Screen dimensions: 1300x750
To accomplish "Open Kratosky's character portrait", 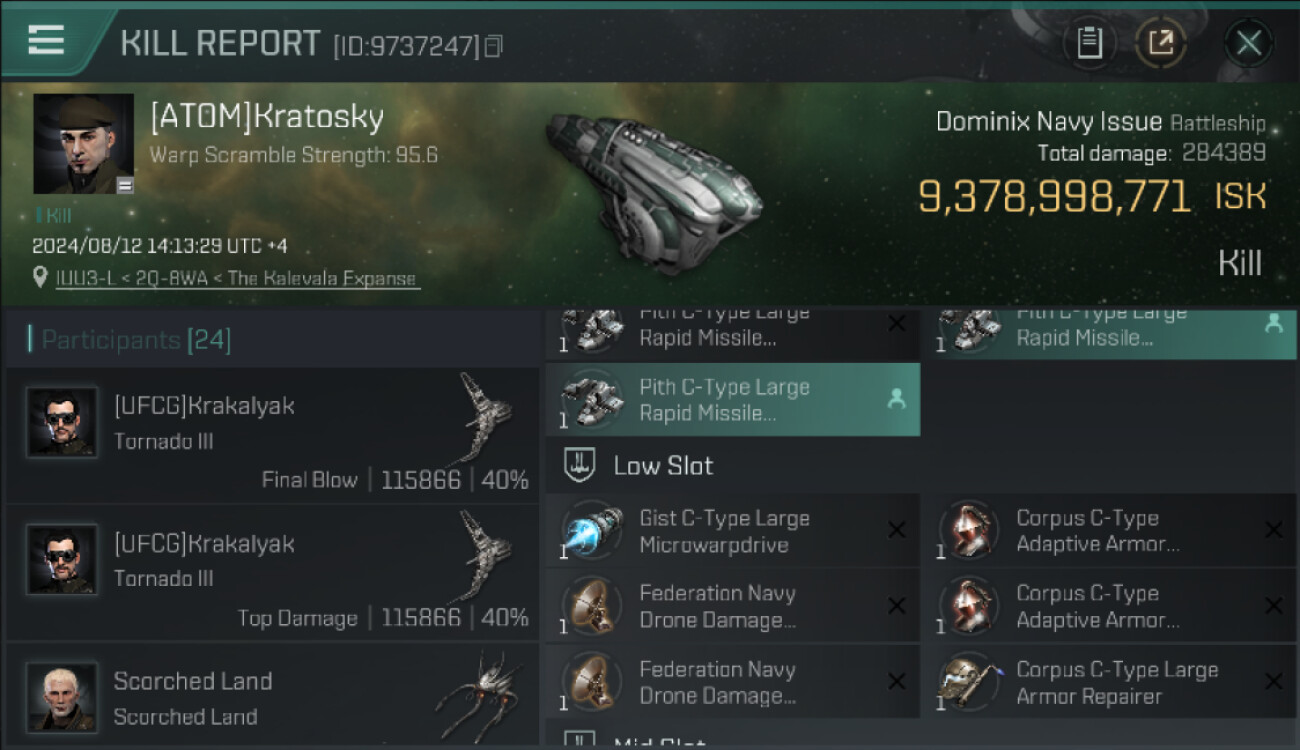I will (x=83, y=143).
